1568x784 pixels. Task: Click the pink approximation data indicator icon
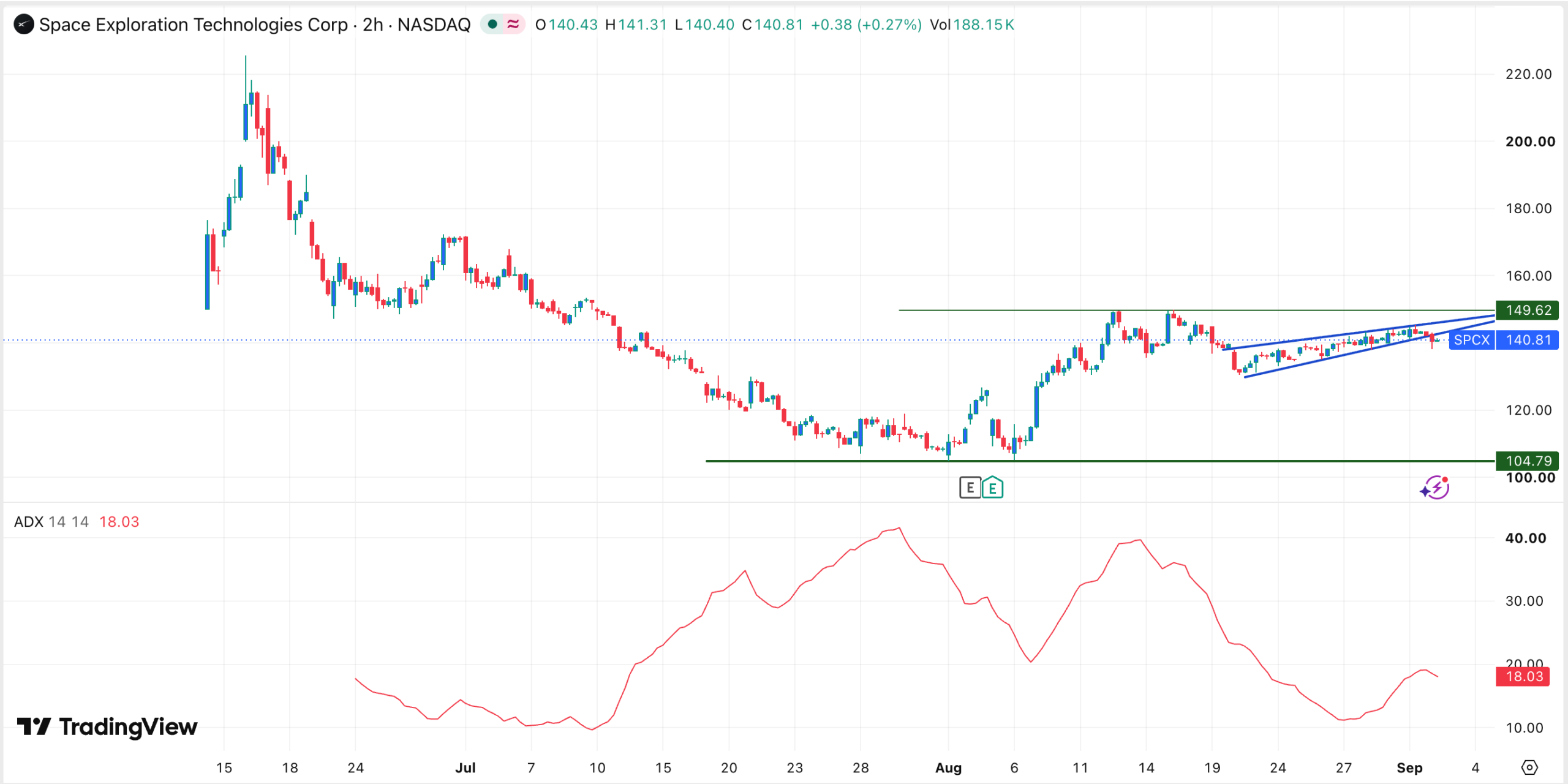pos(513,24)
